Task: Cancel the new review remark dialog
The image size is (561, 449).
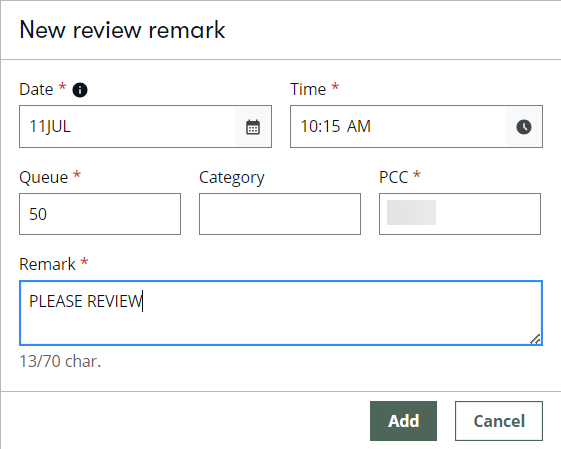Action: click(499, 421)
